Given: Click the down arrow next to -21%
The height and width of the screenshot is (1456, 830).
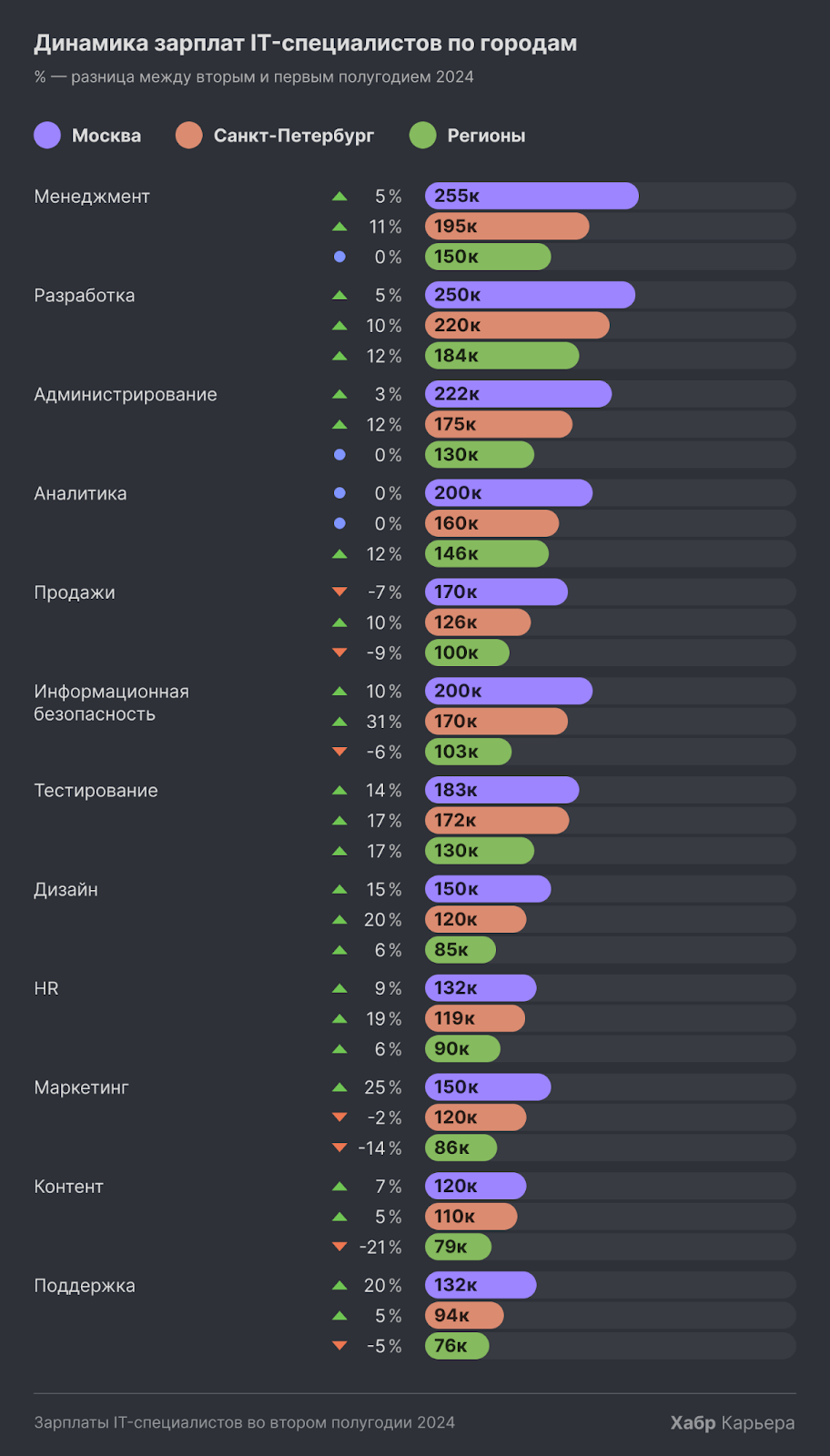Looking at the screenshot, I should tap(339, 1247).
